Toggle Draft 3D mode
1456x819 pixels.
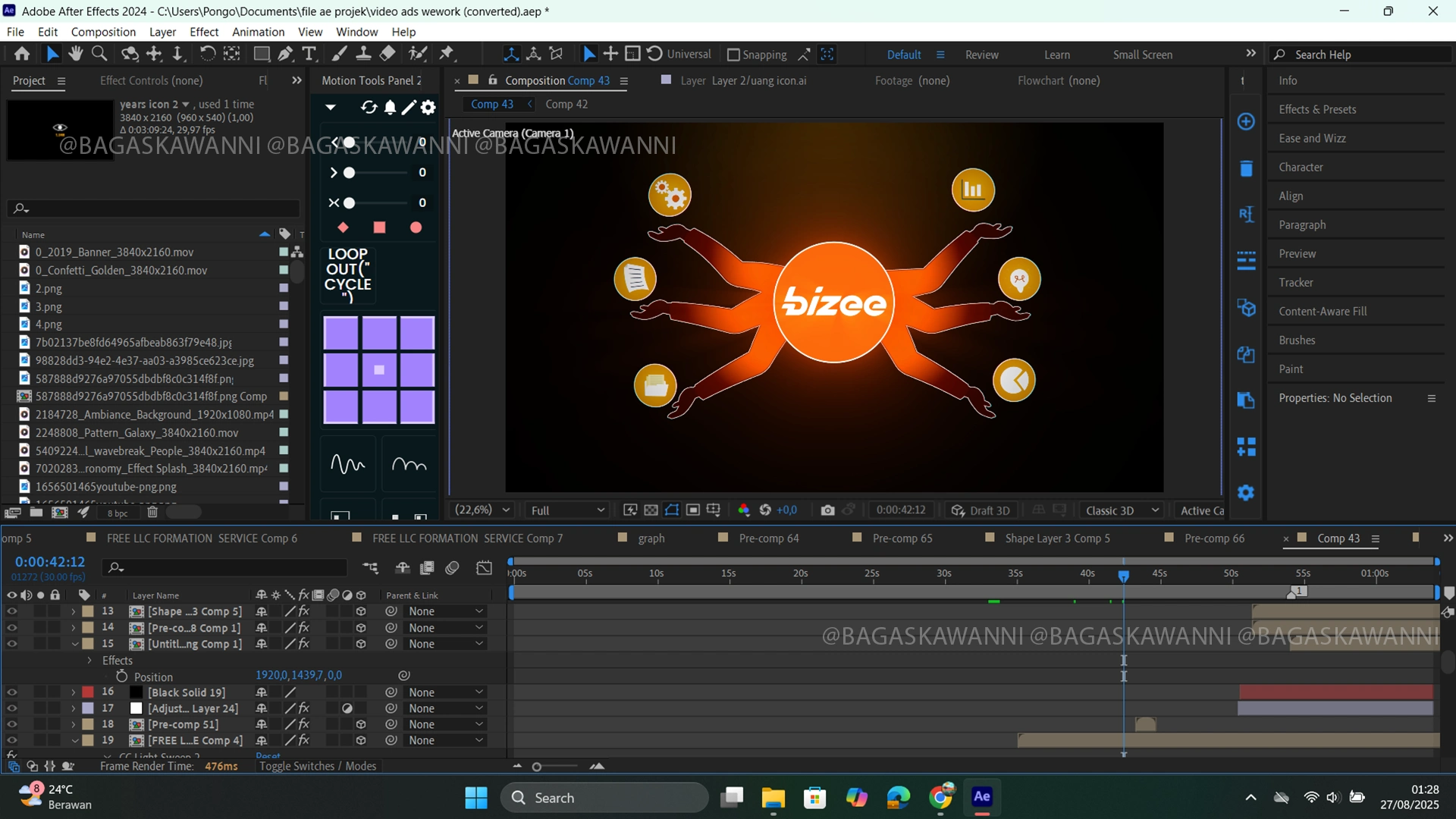(981, 510)
